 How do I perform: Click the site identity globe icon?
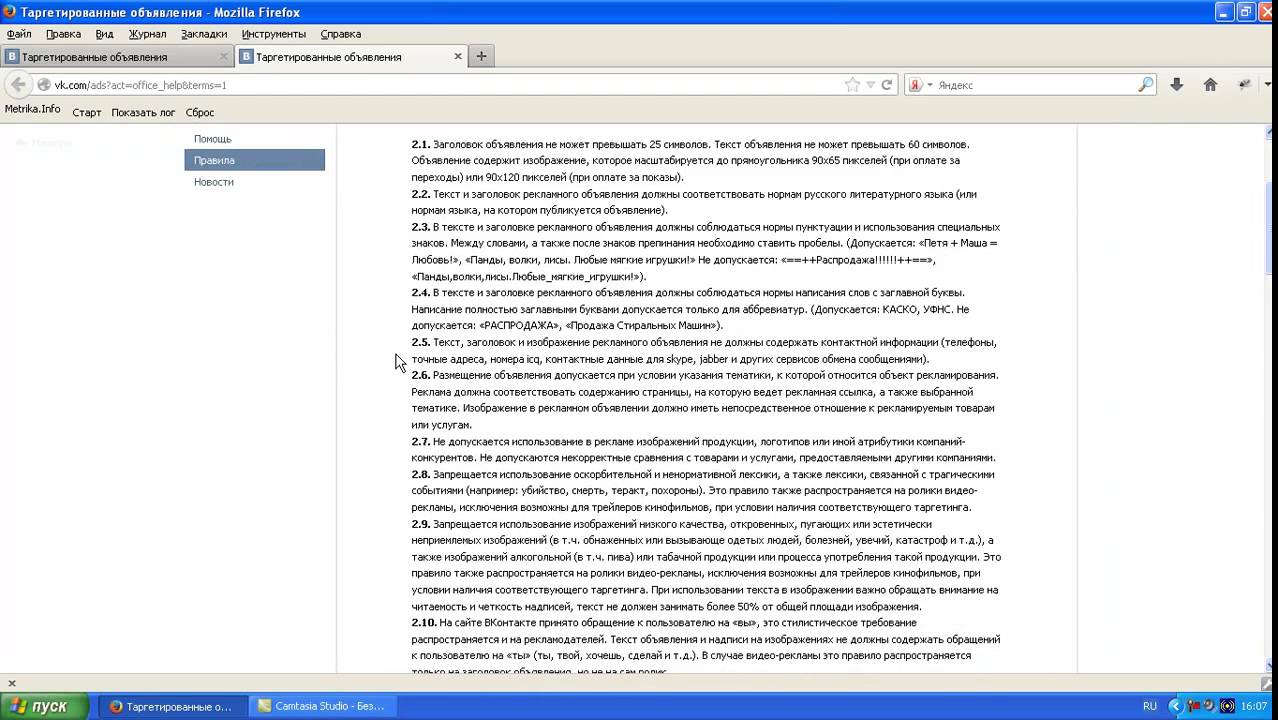44,85
